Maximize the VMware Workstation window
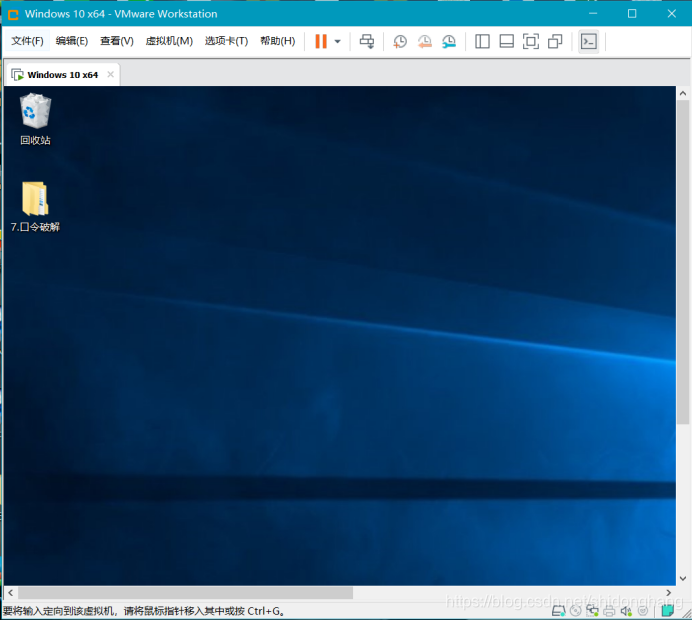Screen dimensions: 692x620 click(x=632, y=14)
